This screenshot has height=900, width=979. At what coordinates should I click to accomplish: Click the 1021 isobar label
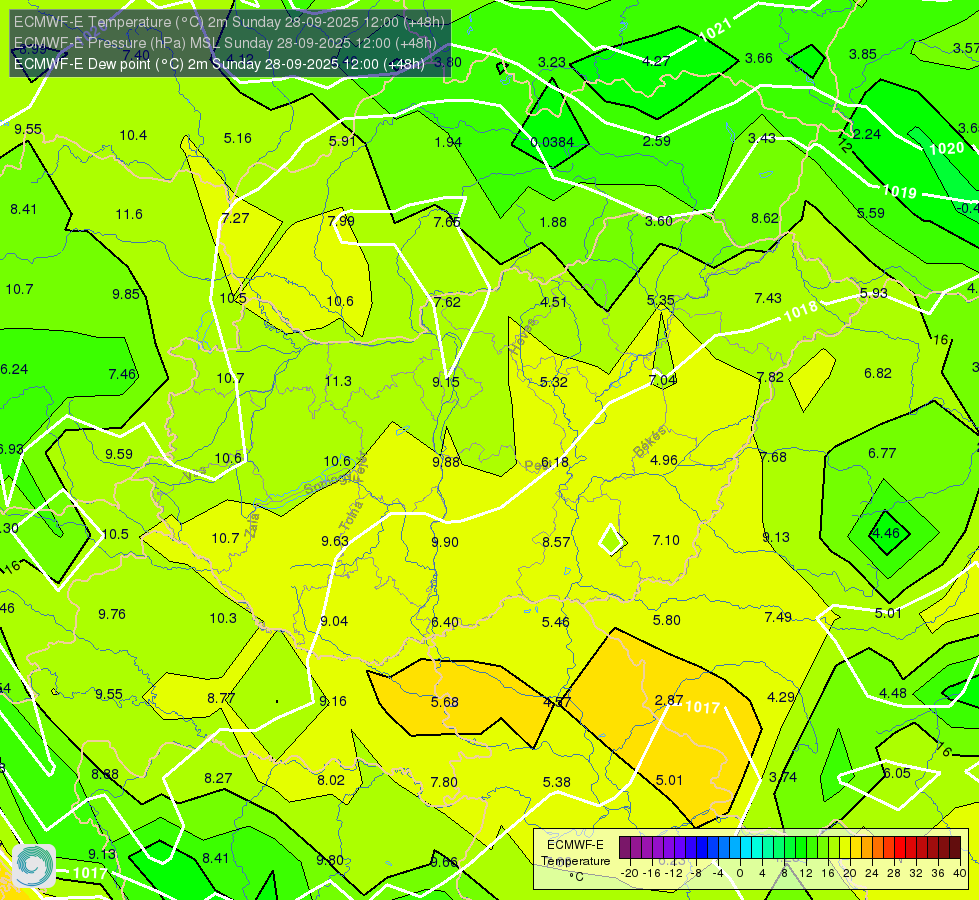716,29
